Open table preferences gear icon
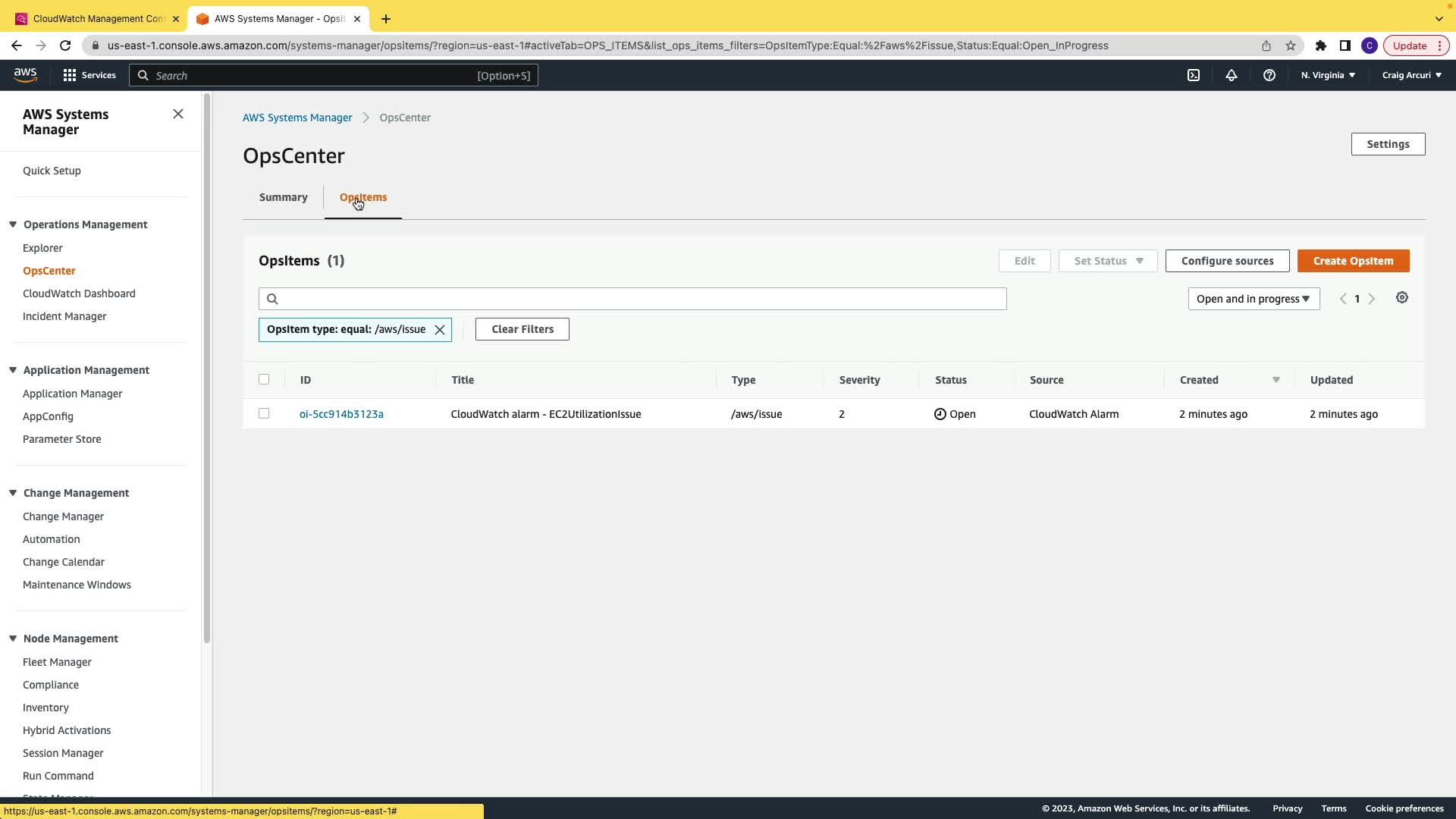Viewport: 1456px width, 819px height. (1402, 298)
